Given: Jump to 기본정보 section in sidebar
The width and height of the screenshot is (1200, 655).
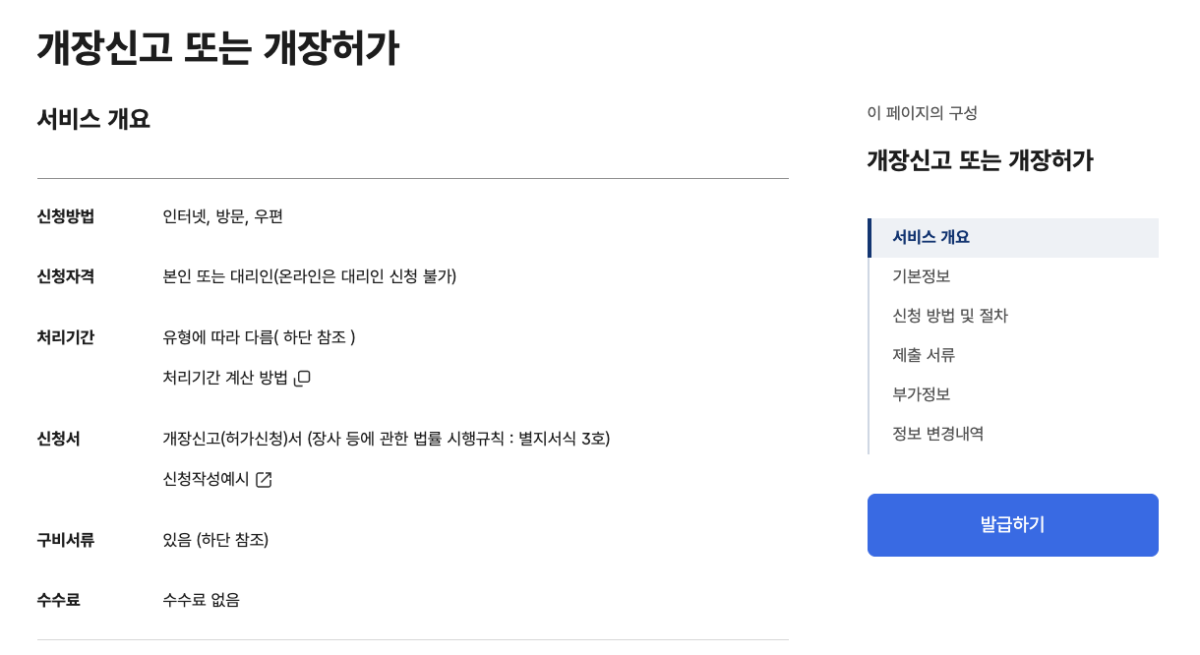Looking at the screenshot, I should click(921, 277).
